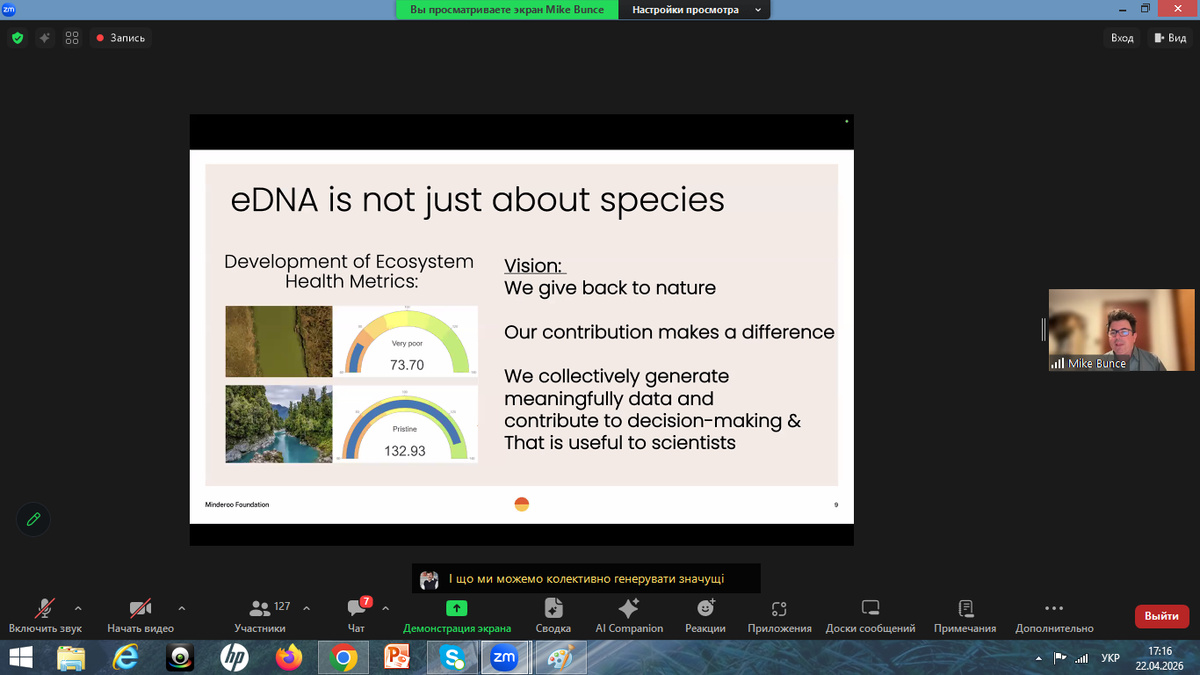Open the Summary (Сводка) tool
The height and width of the screenshot is (675, 1200).
coord(553,615)
